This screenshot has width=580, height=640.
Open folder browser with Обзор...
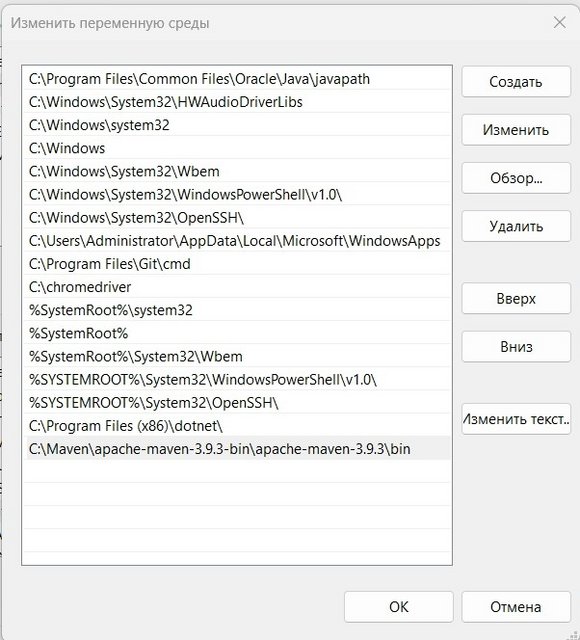click(516, 178)
